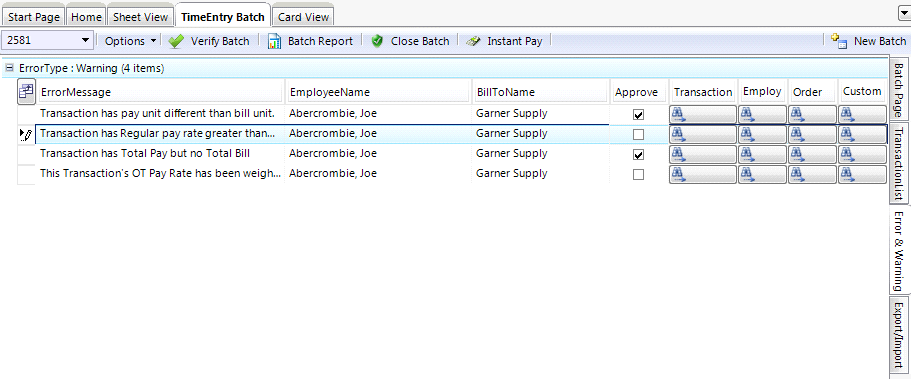Switch to the Sheet View tab
Screen dimensions: 911x379
140,17
